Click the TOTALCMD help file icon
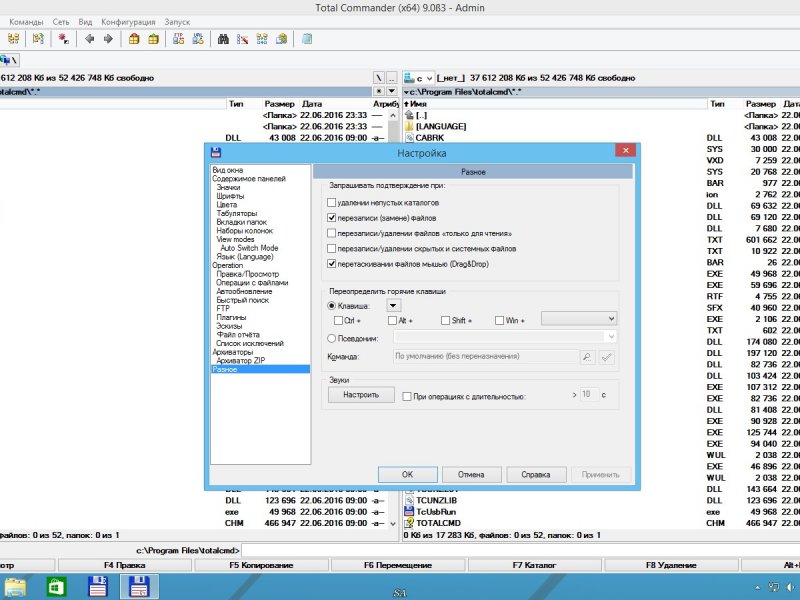Screen dimensions: 800x600 click(x=409, y=523)
